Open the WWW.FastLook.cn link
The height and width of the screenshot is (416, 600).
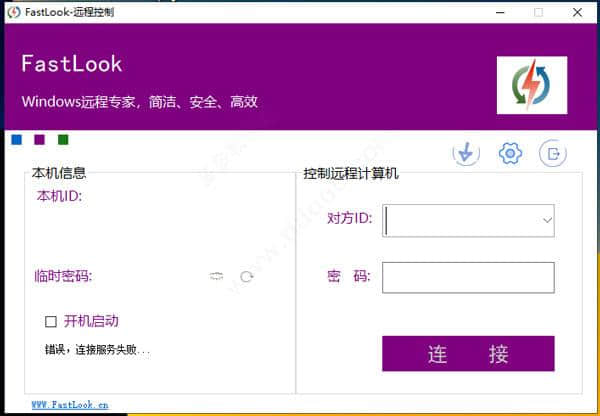tap(70, 406)
